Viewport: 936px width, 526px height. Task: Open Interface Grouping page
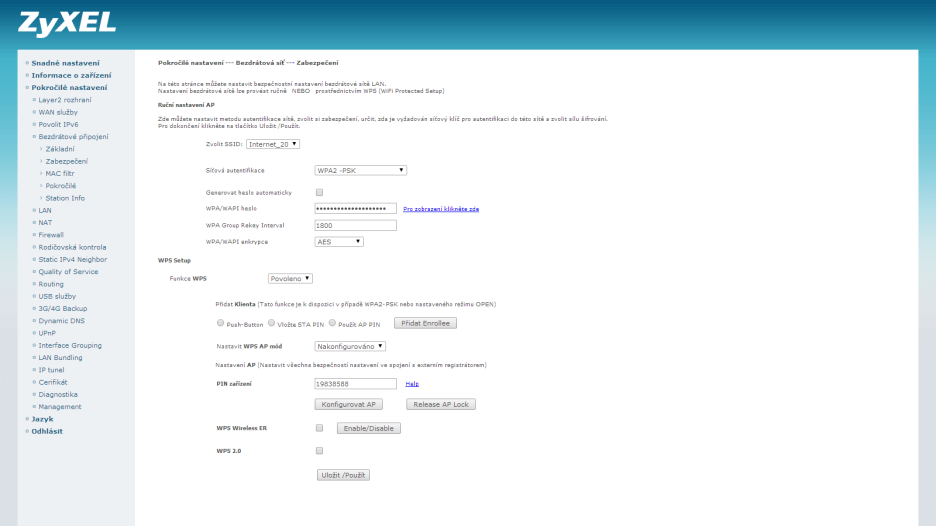pos(70,345)
